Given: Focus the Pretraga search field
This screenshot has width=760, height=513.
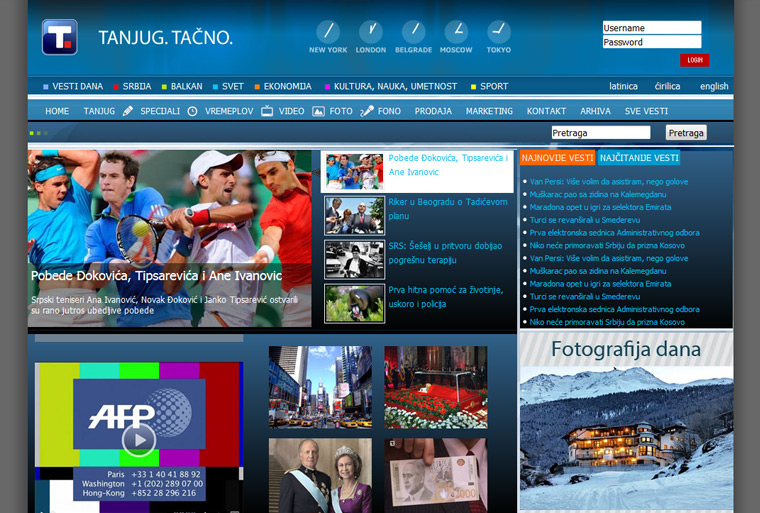Looking at the screenshot, I should [601, 132].
